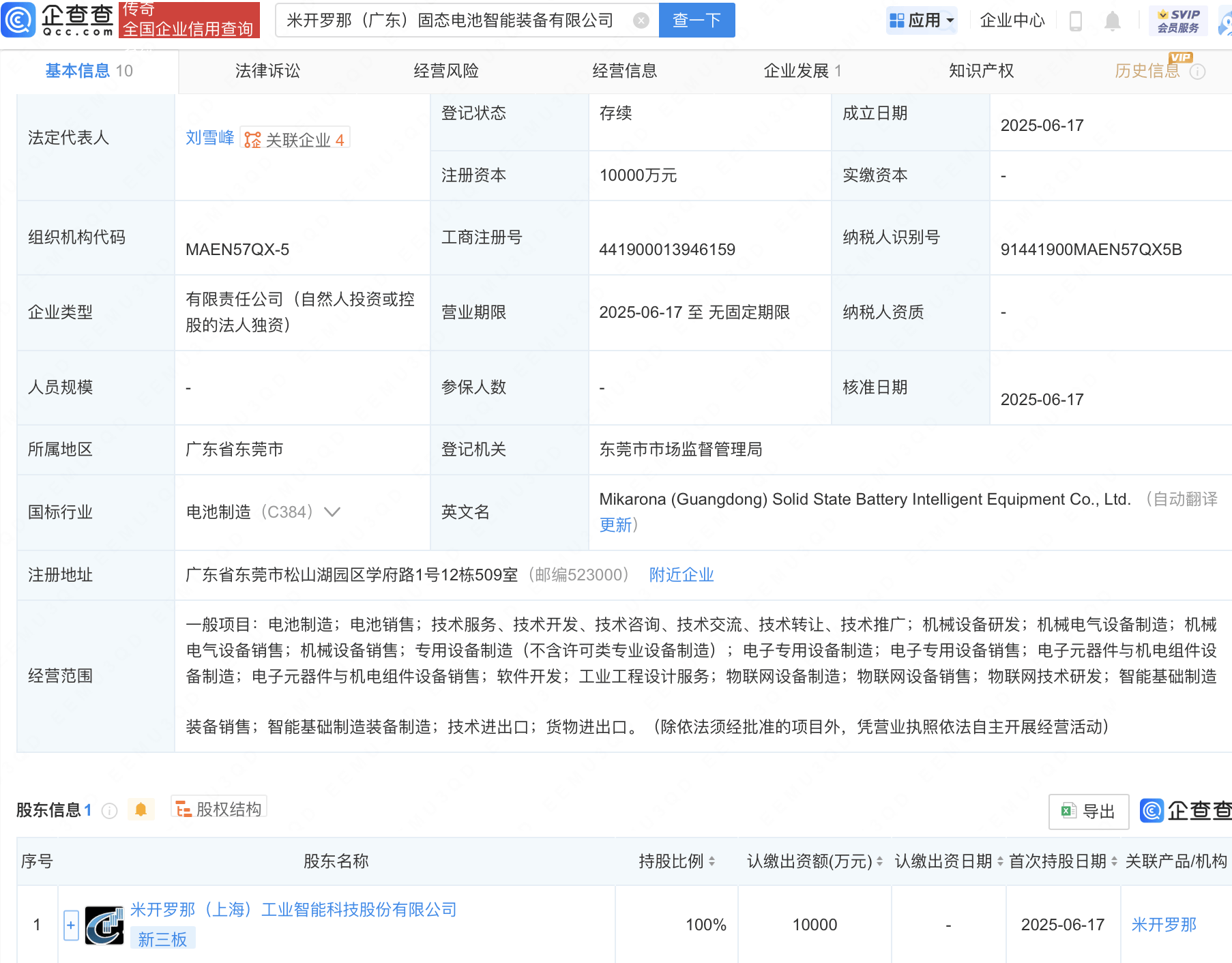The height and width of the screenshot is (963, 1232).
Task: Click the info icon beside 历史信息
Action: [x=1197, y=72]
